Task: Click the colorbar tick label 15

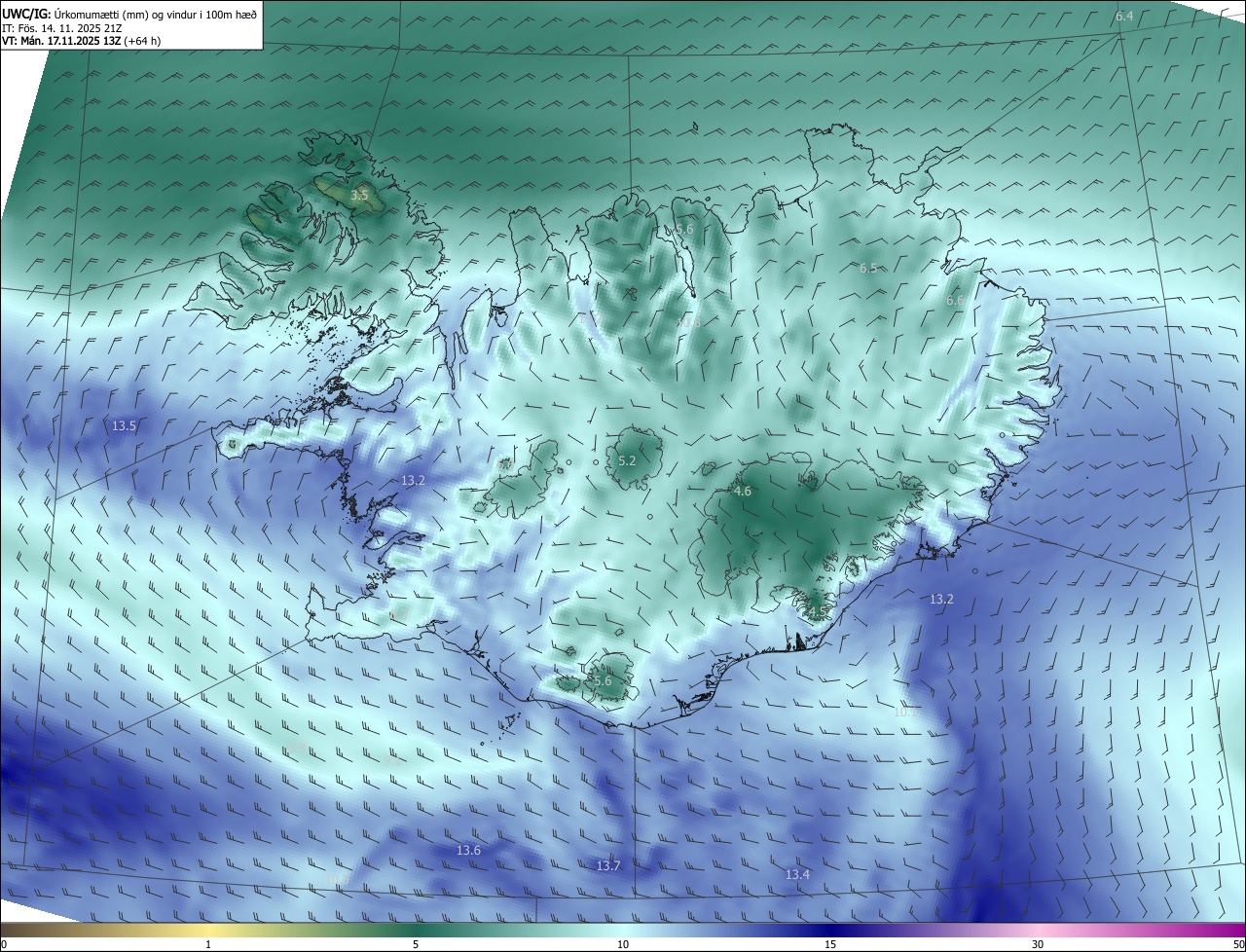Action: [x=830, y=944]
